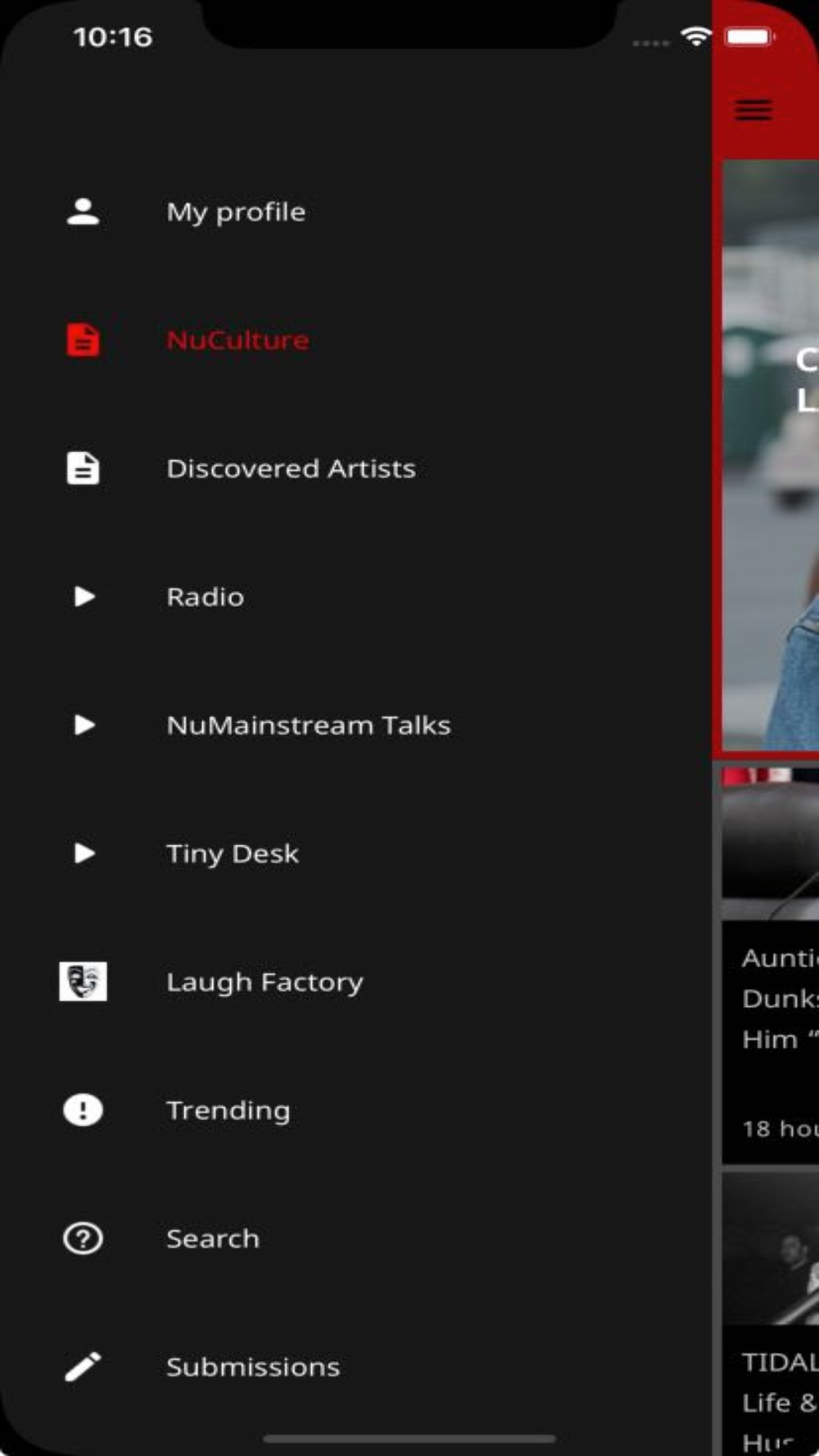The width and height of the screenshot is (819, 1456).
Task: Tap the battery status icon
Action: tap(750, 37)
